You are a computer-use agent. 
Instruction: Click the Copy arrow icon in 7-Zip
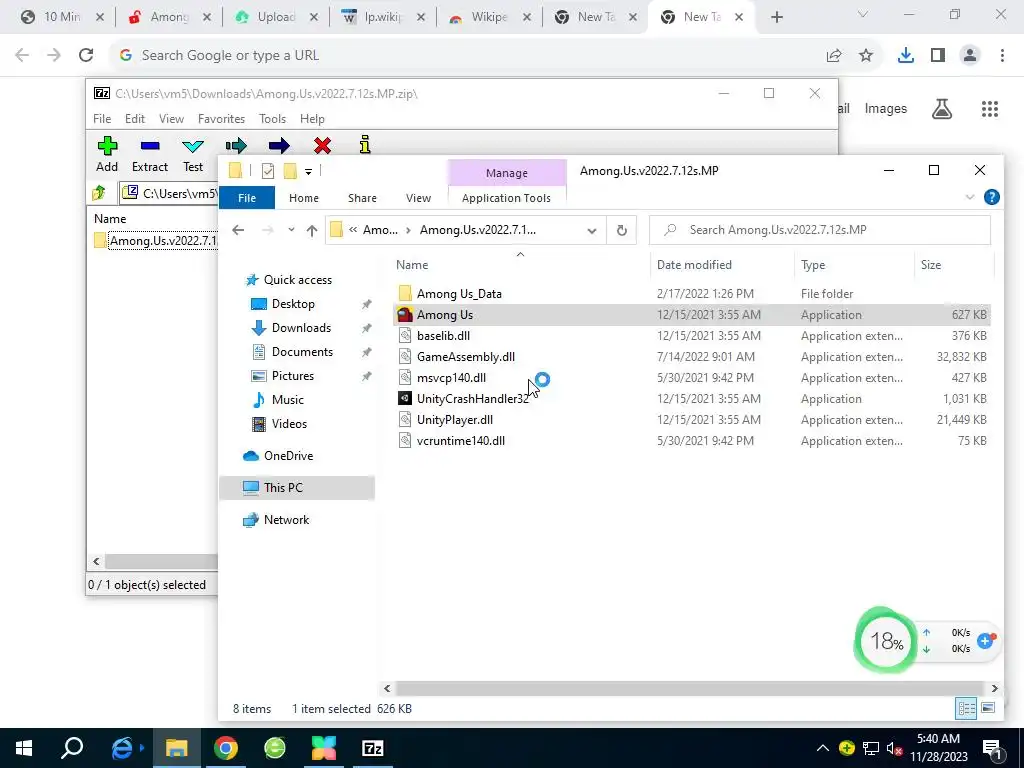click(x=236, y=145)
